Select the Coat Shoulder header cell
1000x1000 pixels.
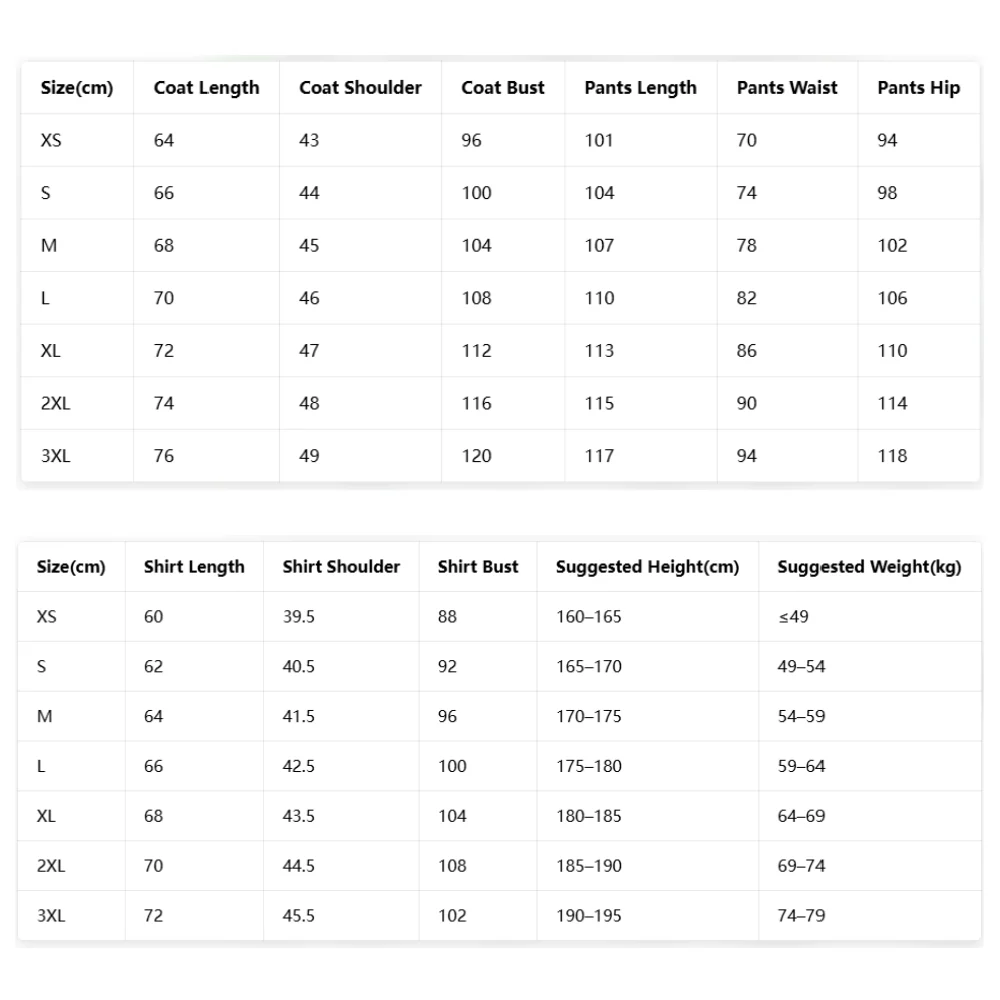coord(360,88)
